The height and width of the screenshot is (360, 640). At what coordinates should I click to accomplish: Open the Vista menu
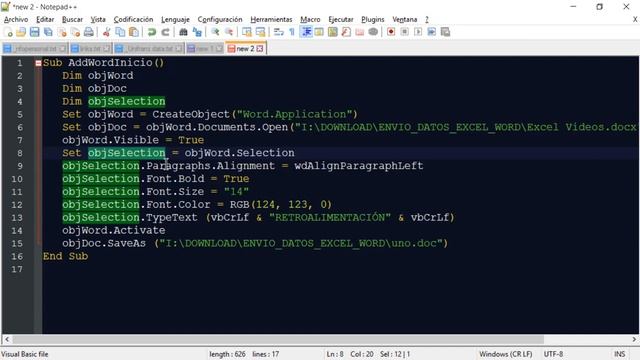coord(98,19)
